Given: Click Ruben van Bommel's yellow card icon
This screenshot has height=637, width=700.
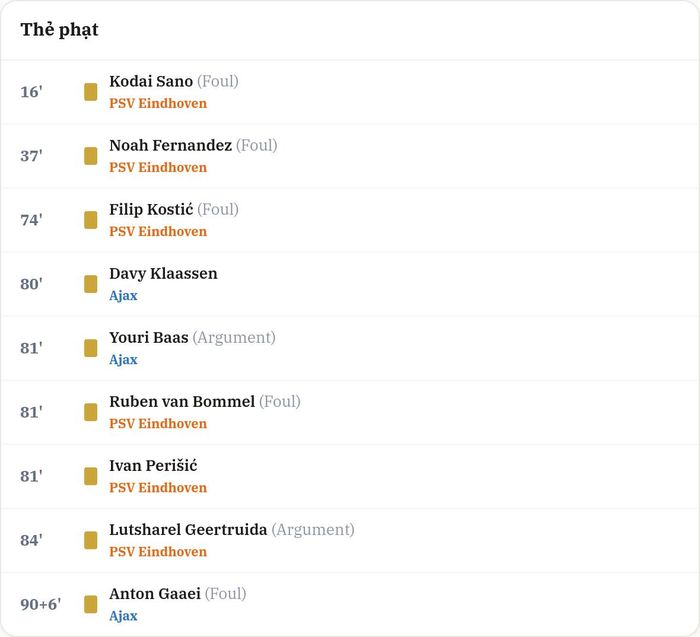Looking at the screenshot, I should (91, 412).
